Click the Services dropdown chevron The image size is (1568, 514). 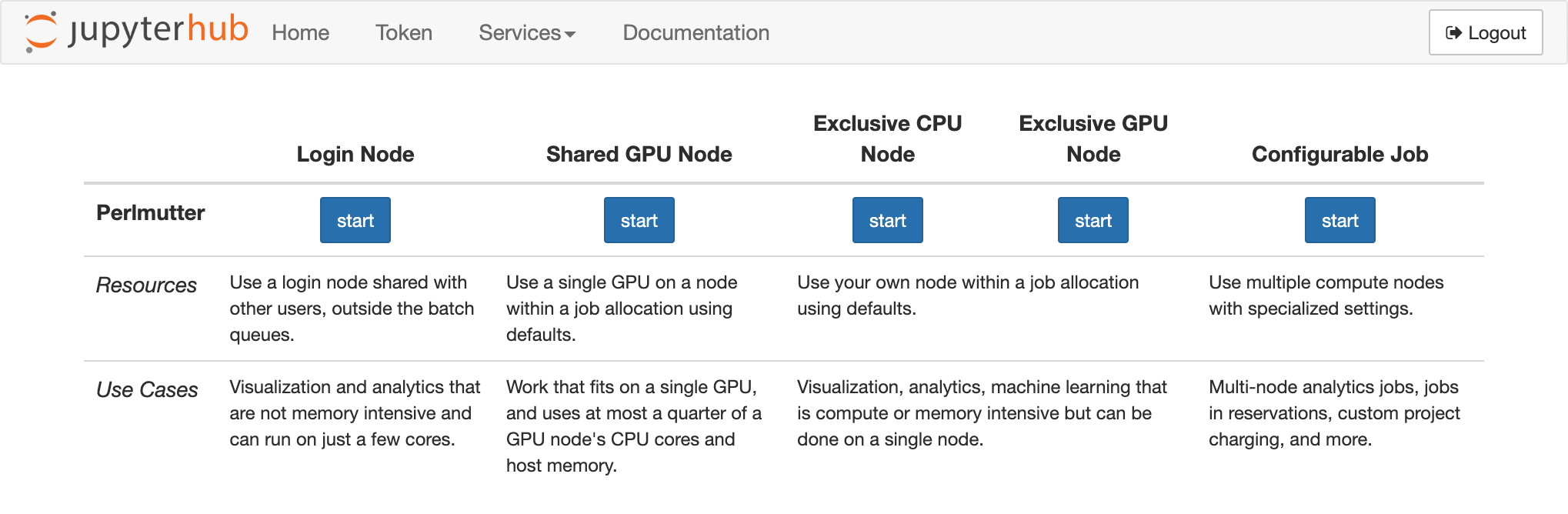tap(569, 35)
